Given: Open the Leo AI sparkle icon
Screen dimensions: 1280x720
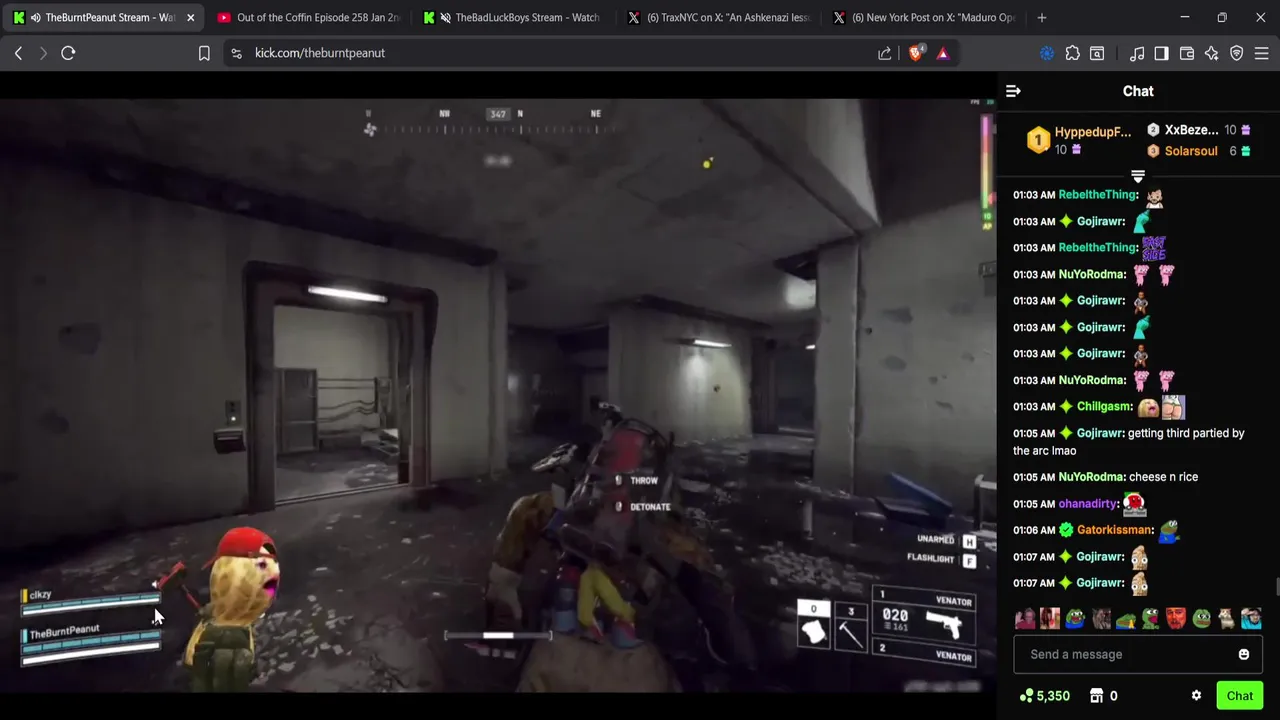Looking at the screenshot, I should [x=1212, y=53].
